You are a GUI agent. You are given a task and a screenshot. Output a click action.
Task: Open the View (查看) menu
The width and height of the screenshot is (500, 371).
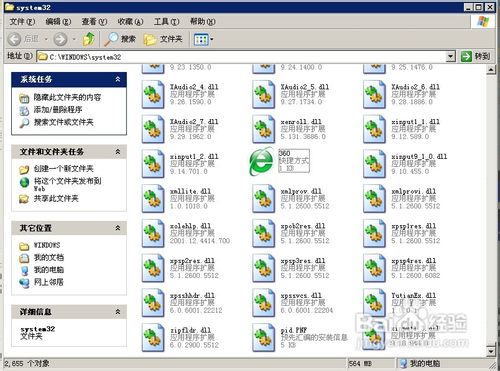[94, 22]
